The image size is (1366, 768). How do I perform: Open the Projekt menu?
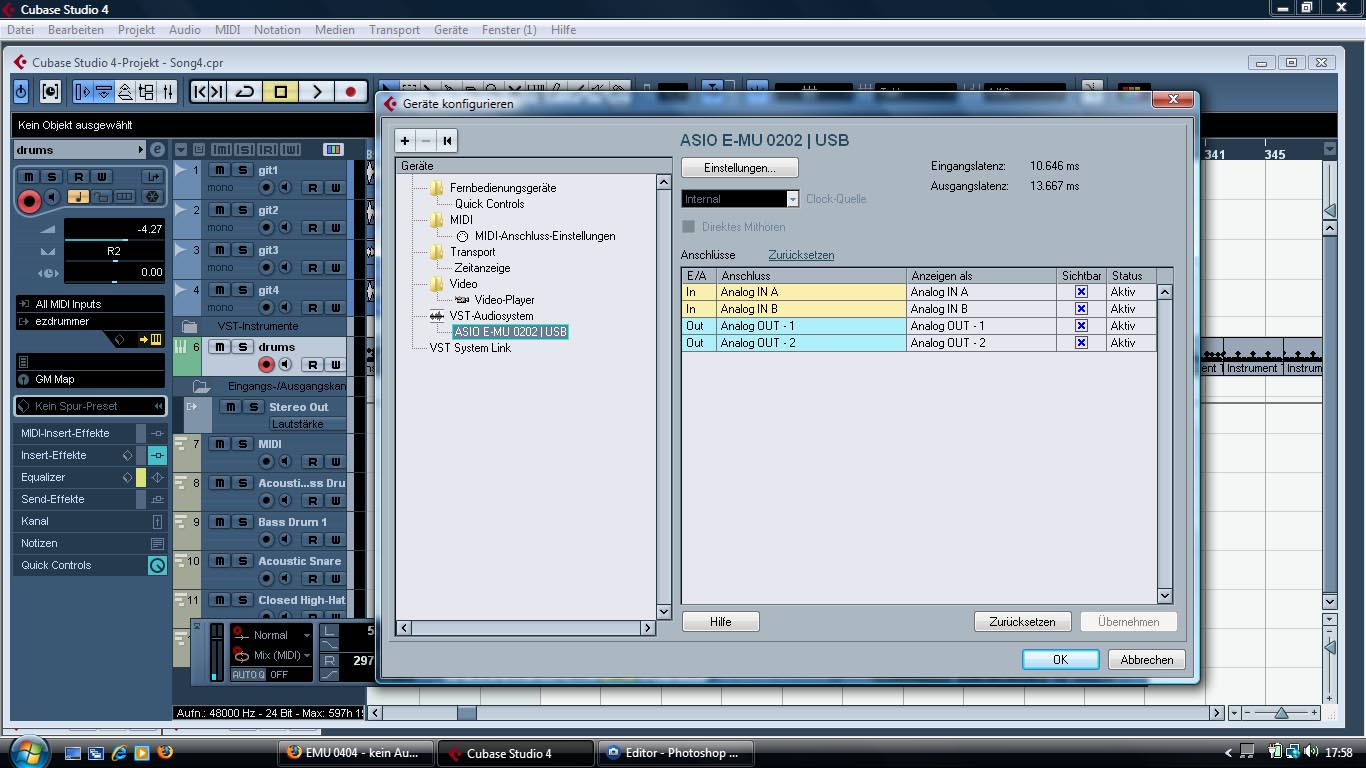point(137,30)
